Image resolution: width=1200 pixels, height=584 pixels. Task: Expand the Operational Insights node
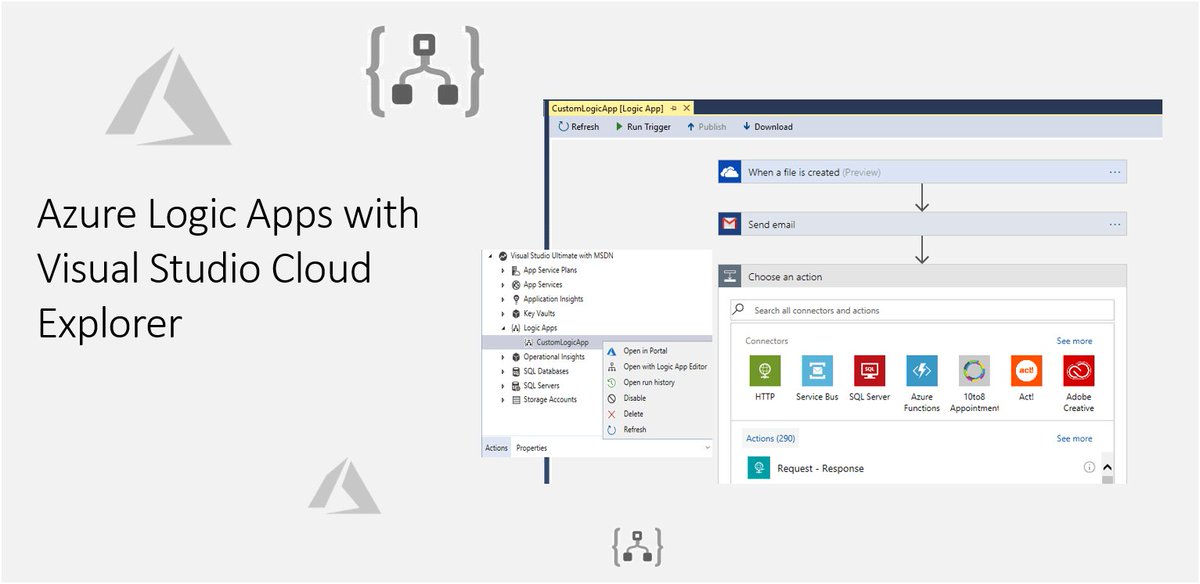tap(503, 357)
